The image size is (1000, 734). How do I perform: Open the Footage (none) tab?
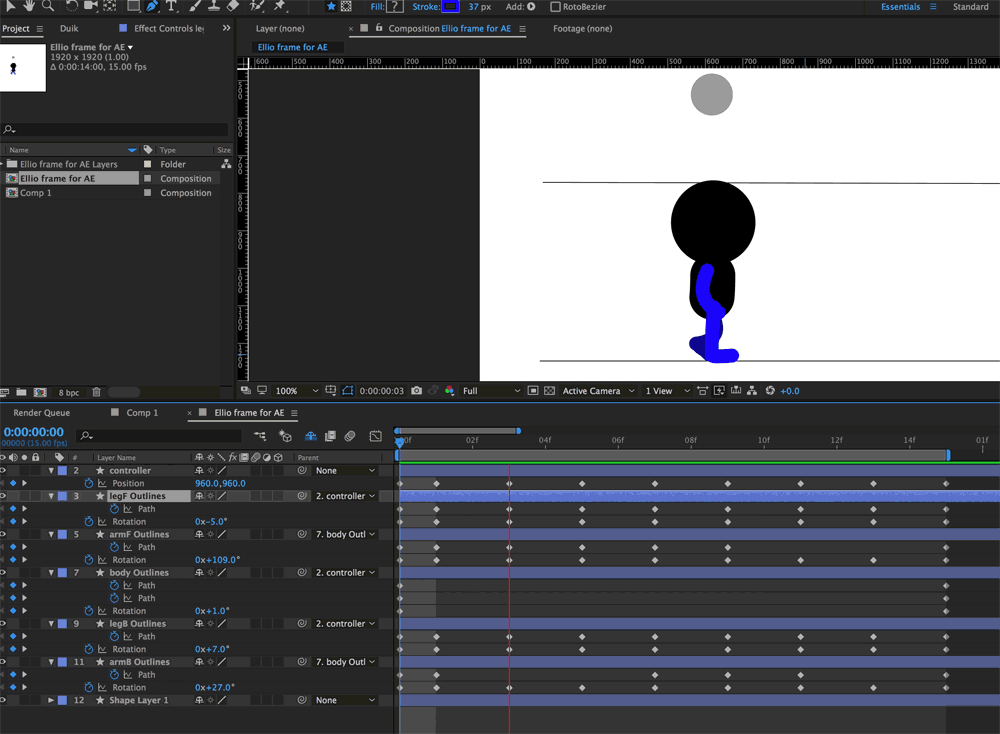pos(582,28)
